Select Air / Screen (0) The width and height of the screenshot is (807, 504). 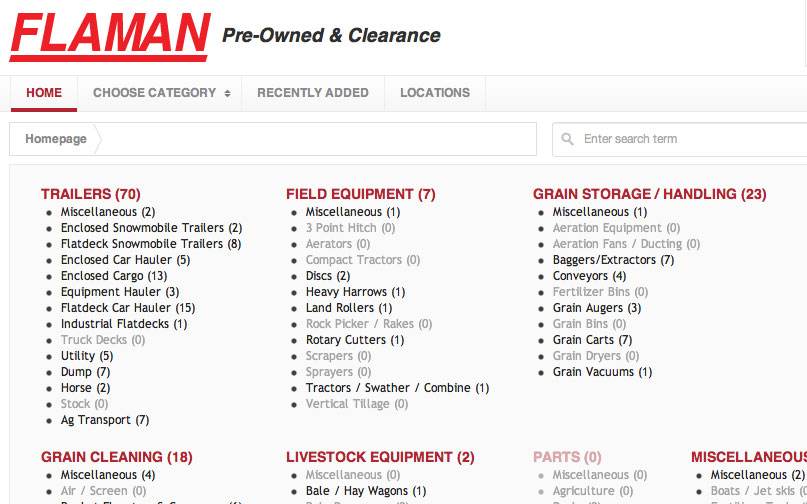(x=103, y=491)
